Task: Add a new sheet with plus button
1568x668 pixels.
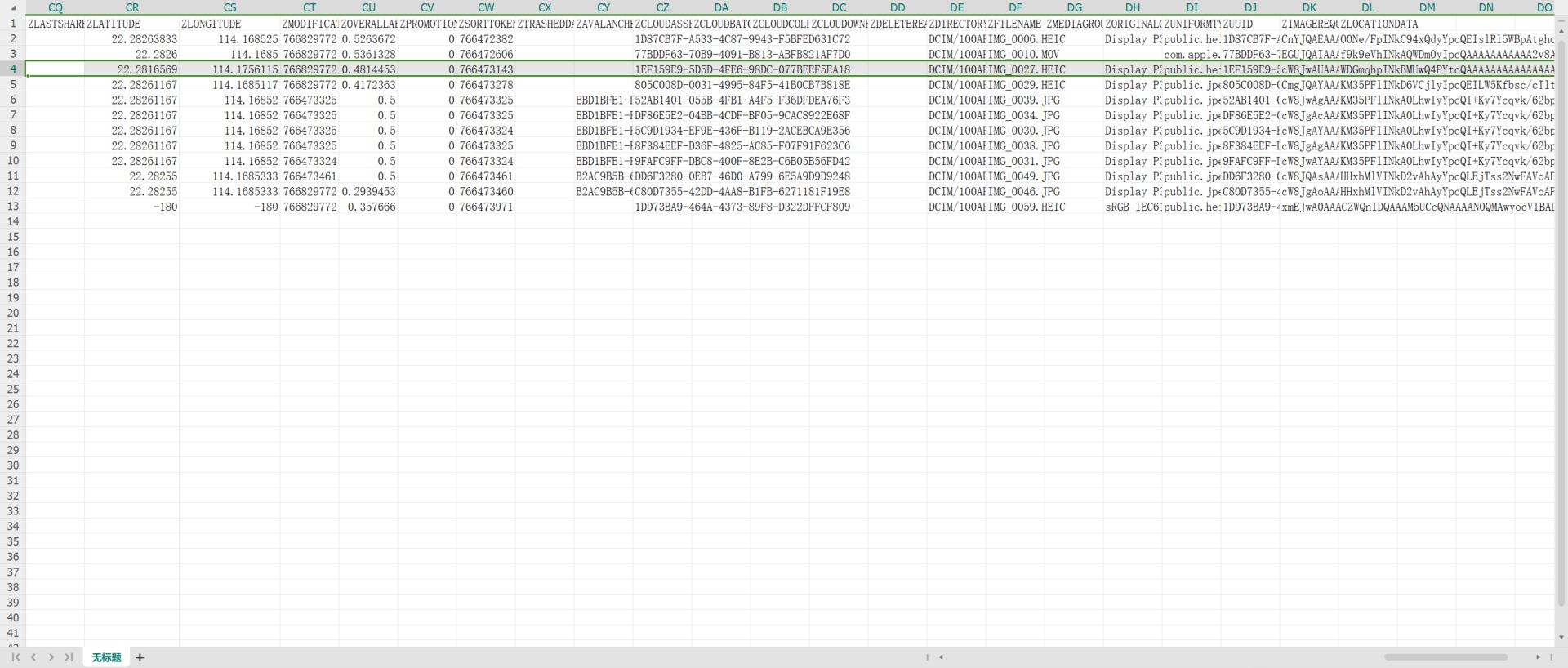Action: click(x=140, y=657)
